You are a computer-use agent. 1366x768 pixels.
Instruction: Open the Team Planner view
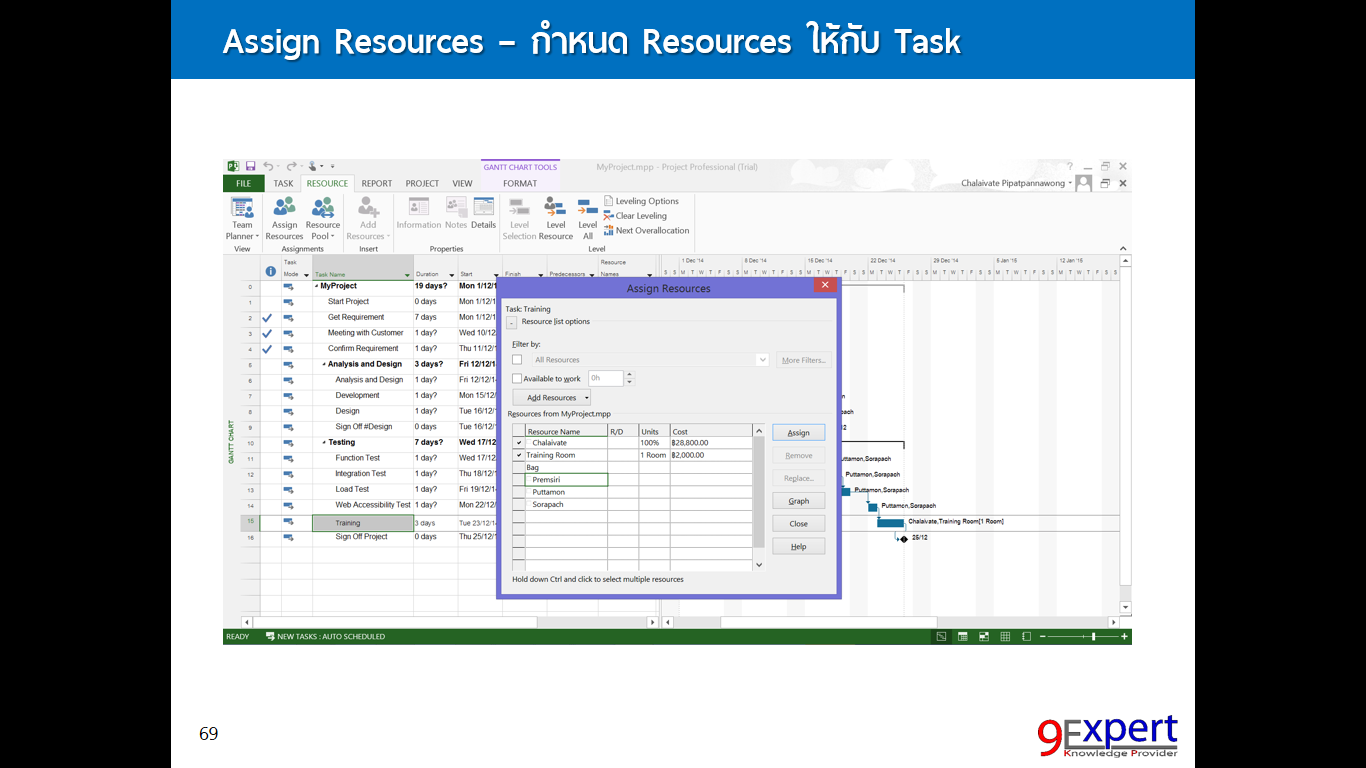241,213
